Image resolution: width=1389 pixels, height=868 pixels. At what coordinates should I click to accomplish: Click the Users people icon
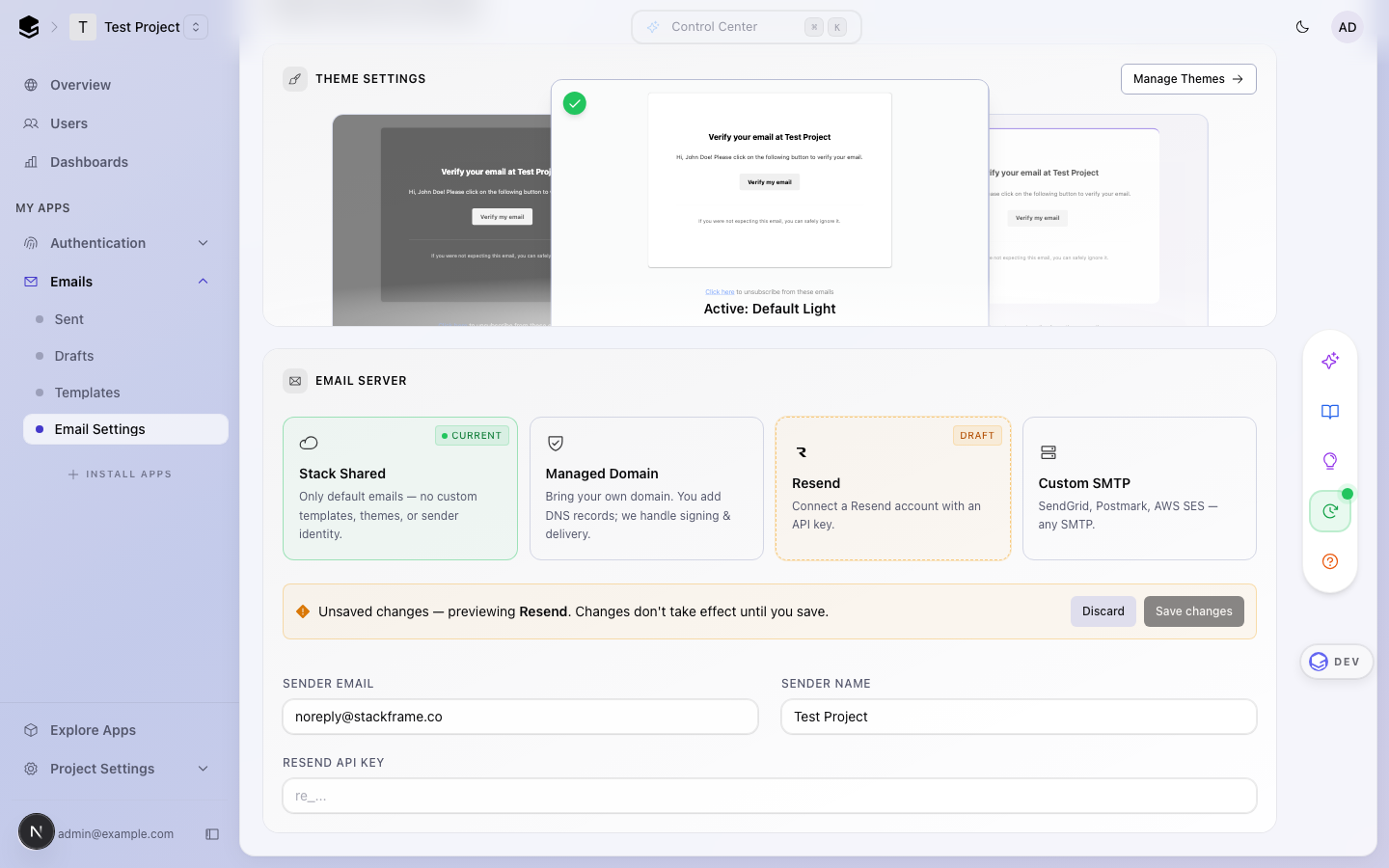click(x=31, y=123)
